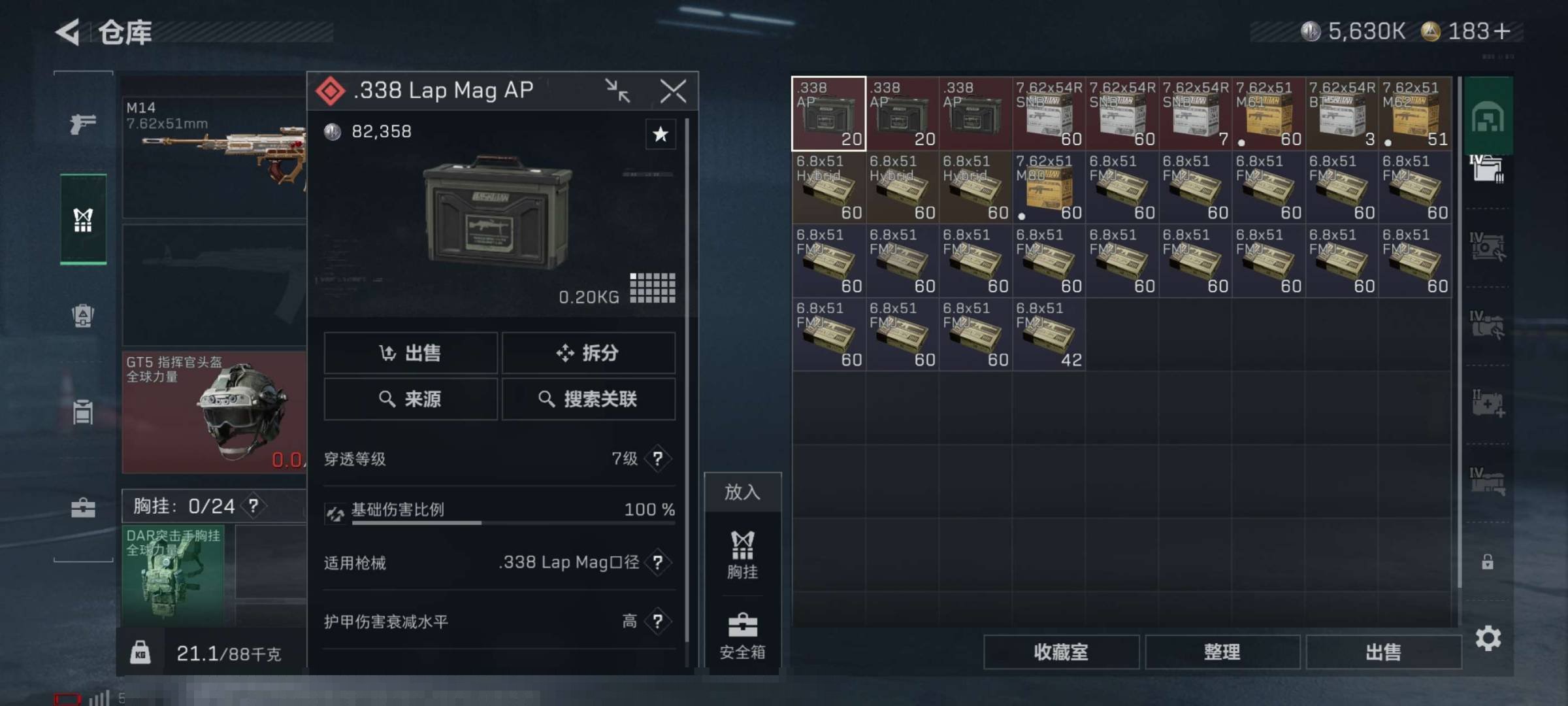Viewport: 1568px width, 706px height.
Task: Open the settings gear icon
Action: point(1488,638)
